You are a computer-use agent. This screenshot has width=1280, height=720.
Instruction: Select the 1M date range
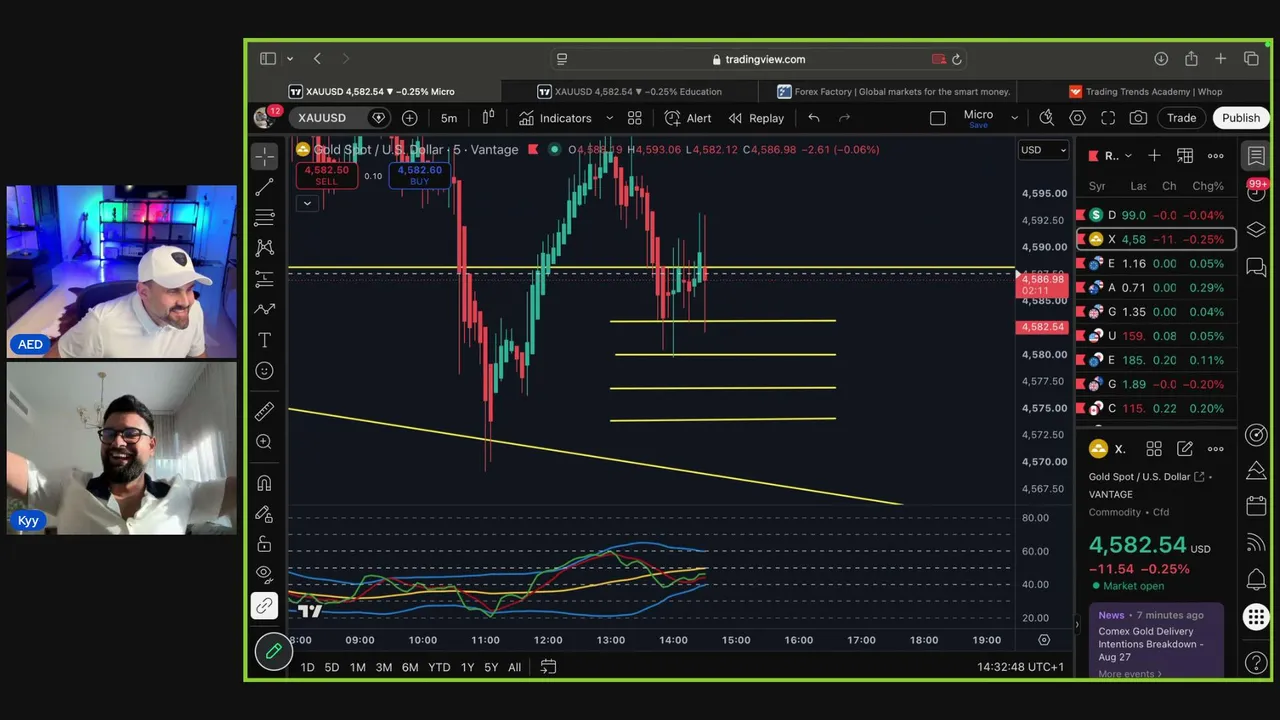pyautogui.click(x=357, y=667)
